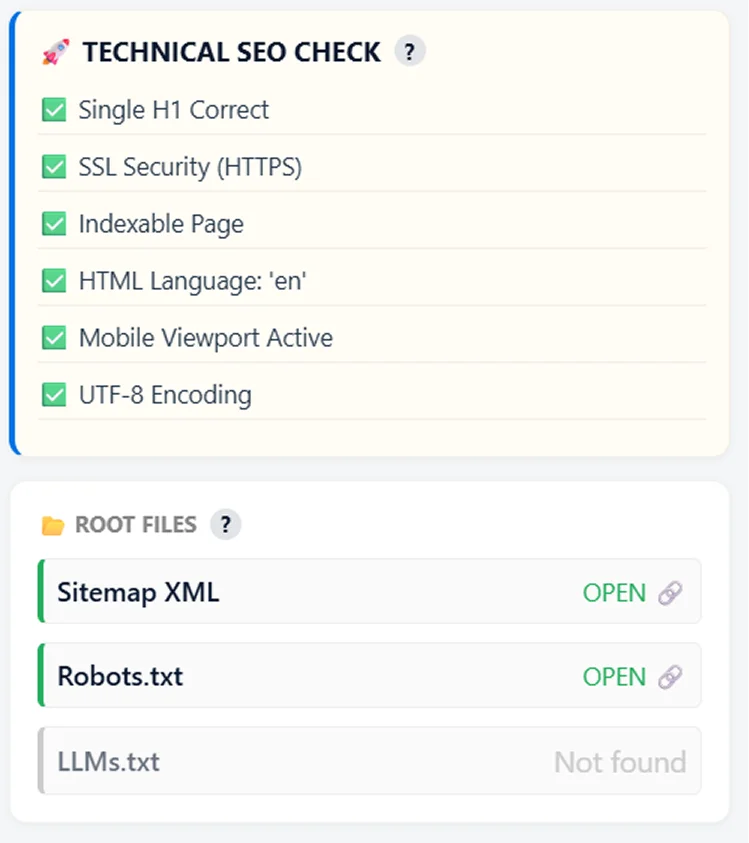Viewport: 749px width, 843px height.
Task: Click the folder icon next to Root Files
Action: pyautogui.click(x=56, y=523)
